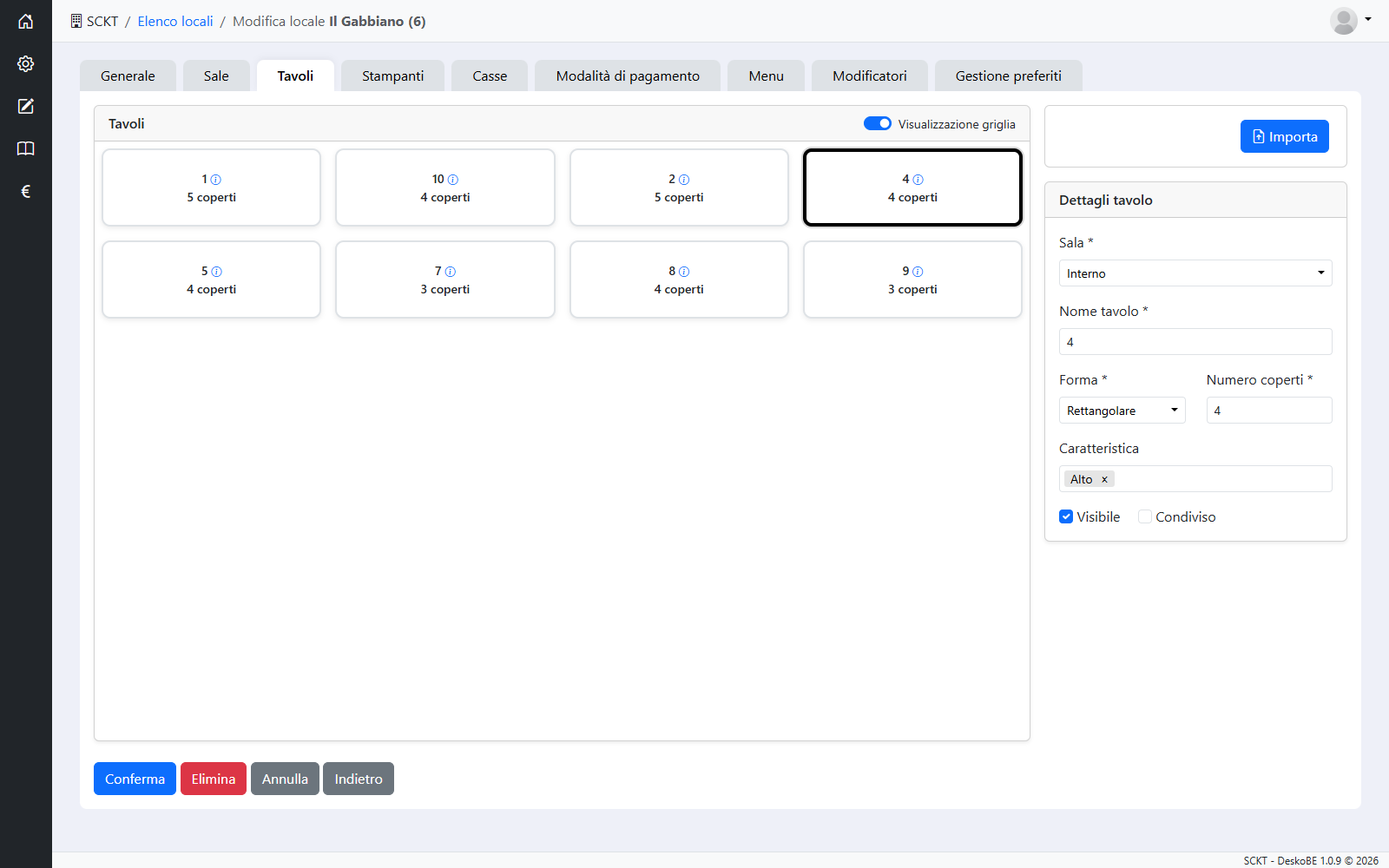Click the red Elimina button
The width and height of the screenshot is (1389, 868).
(x=214, y=779)
